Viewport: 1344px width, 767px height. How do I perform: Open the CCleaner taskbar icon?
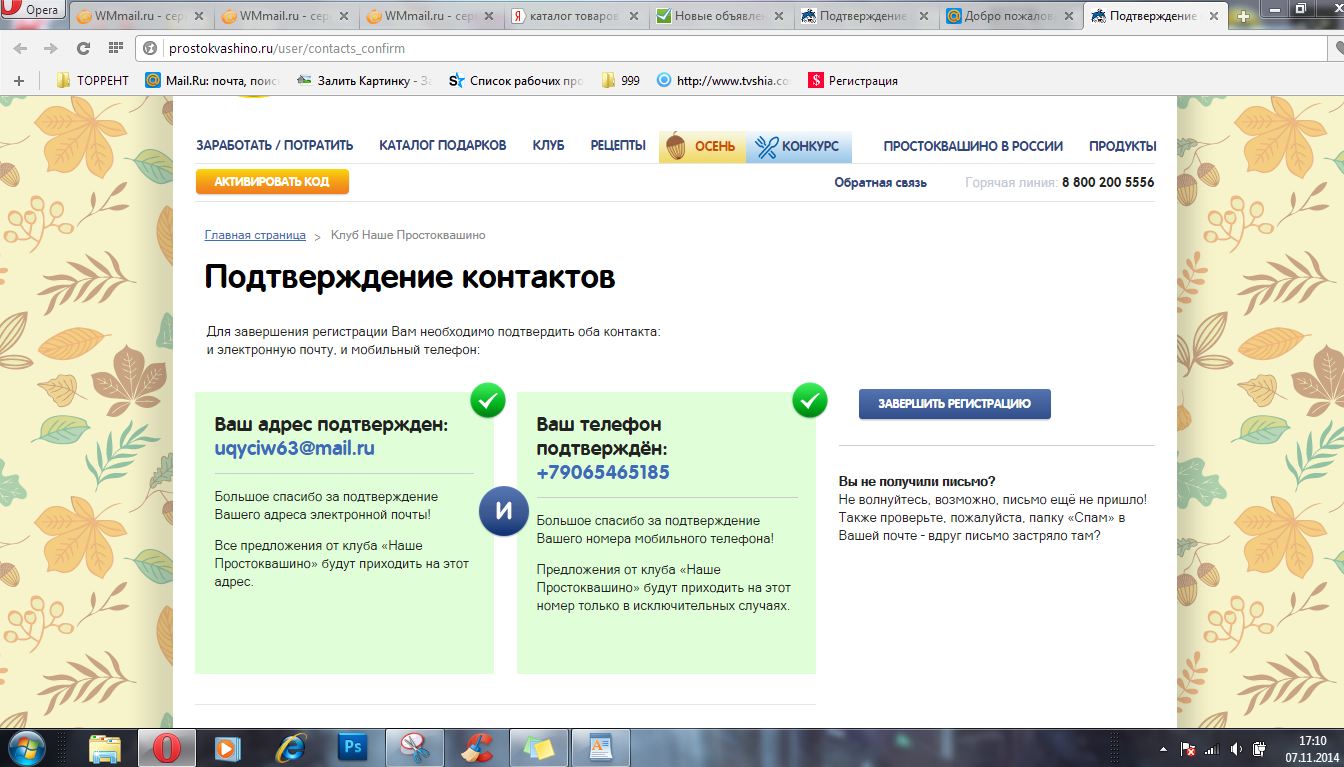477,747
